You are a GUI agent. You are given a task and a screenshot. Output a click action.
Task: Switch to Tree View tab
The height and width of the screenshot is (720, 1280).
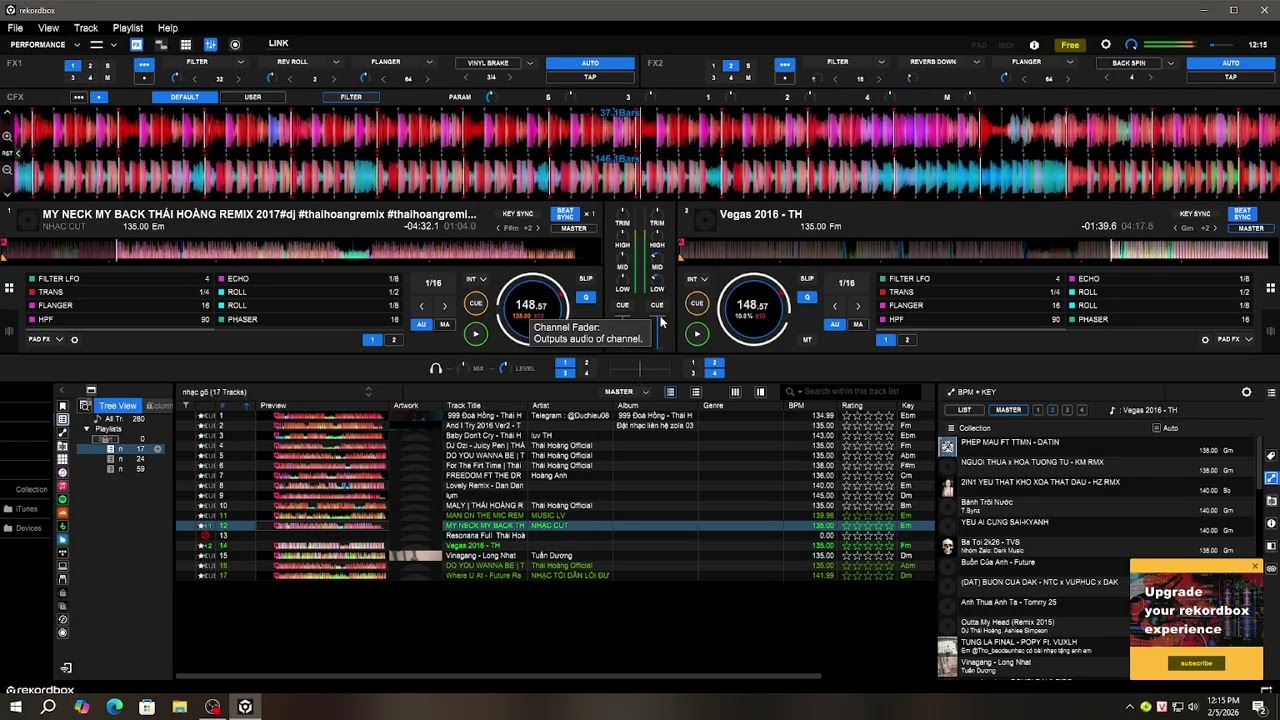click(117, 406)
